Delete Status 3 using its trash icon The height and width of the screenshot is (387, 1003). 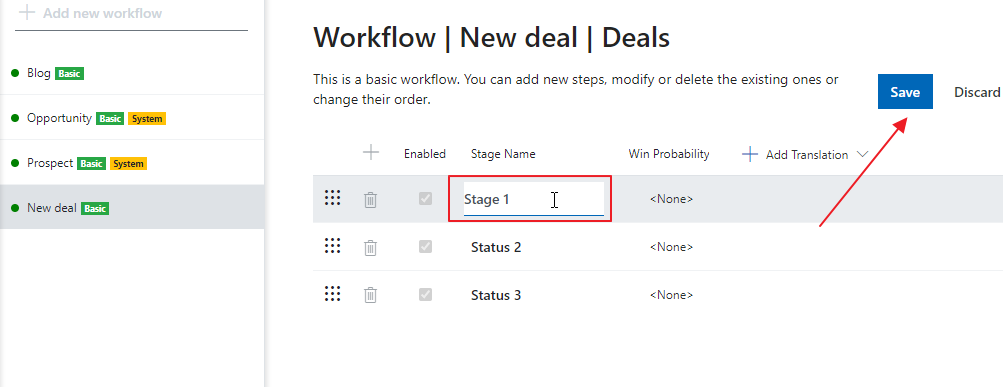tap(370, 295)
